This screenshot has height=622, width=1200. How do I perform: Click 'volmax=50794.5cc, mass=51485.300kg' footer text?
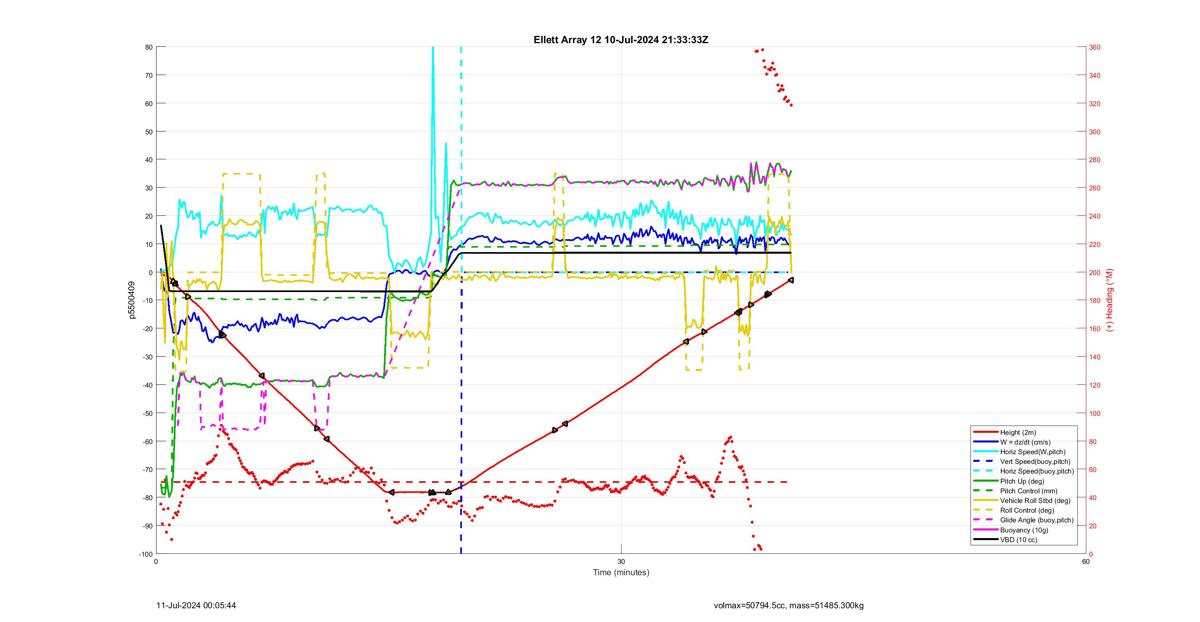[789, 605]
